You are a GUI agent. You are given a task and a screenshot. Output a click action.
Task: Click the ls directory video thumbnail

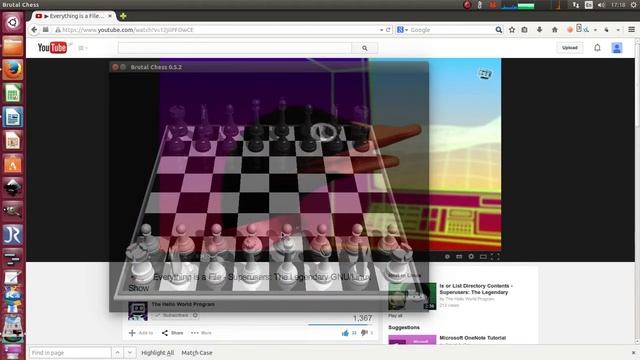point(412,296)
